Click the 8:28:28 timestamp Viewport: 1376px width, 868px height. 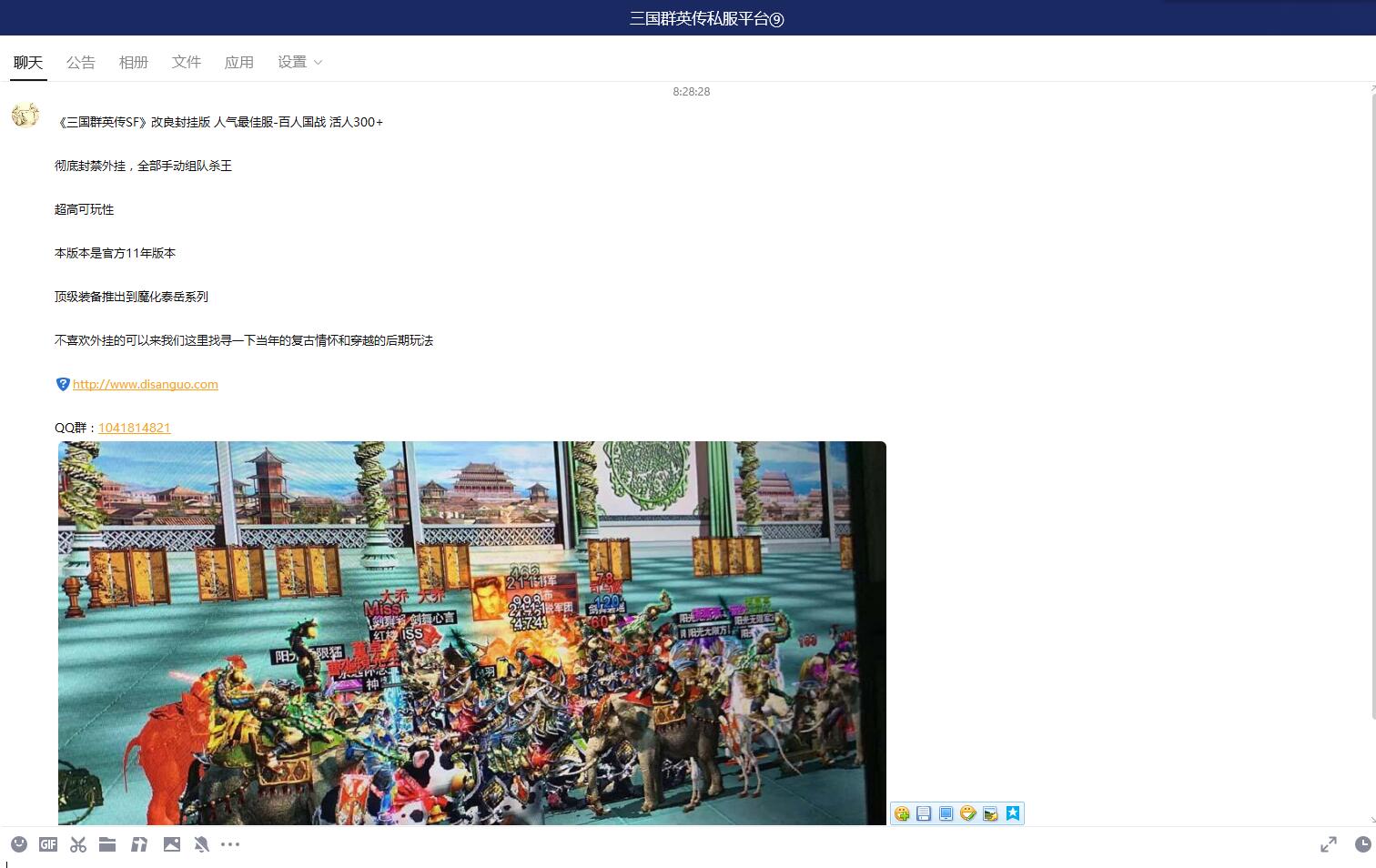point(692,92)
